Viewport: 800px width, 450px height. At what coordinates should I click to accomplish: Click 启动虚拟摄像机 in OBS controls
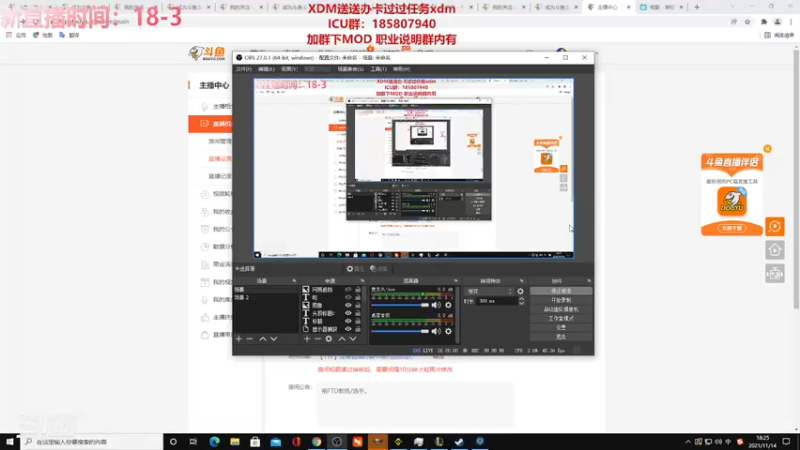point(561,309)
